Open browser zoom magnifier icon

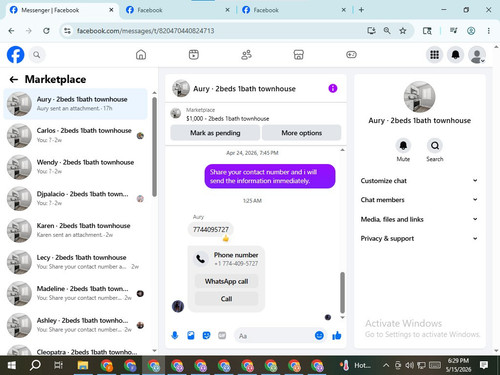(387, 31)
